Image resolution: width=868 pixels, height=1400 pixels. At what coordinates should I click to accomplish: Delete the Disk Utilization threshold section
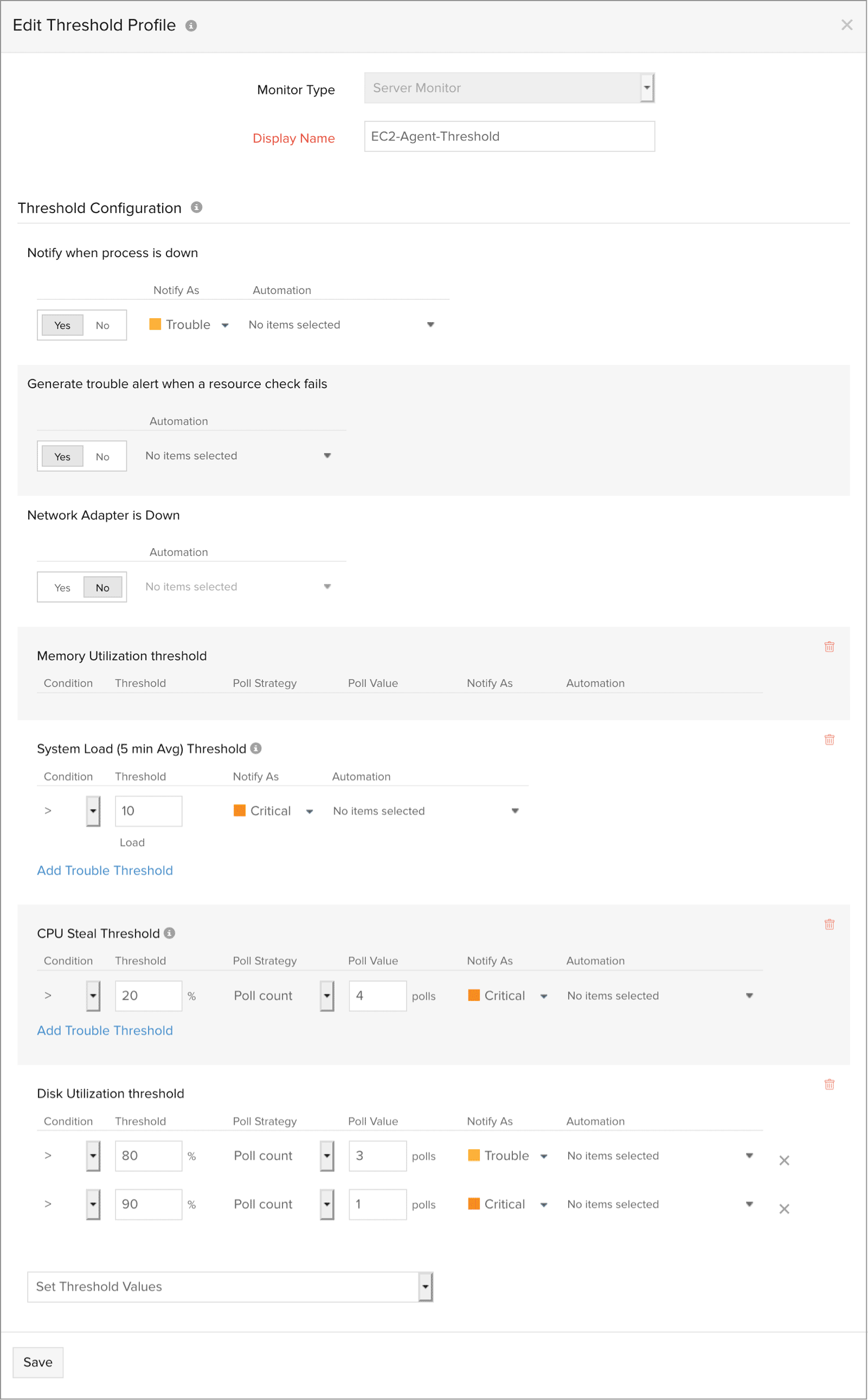[829, 1084]
